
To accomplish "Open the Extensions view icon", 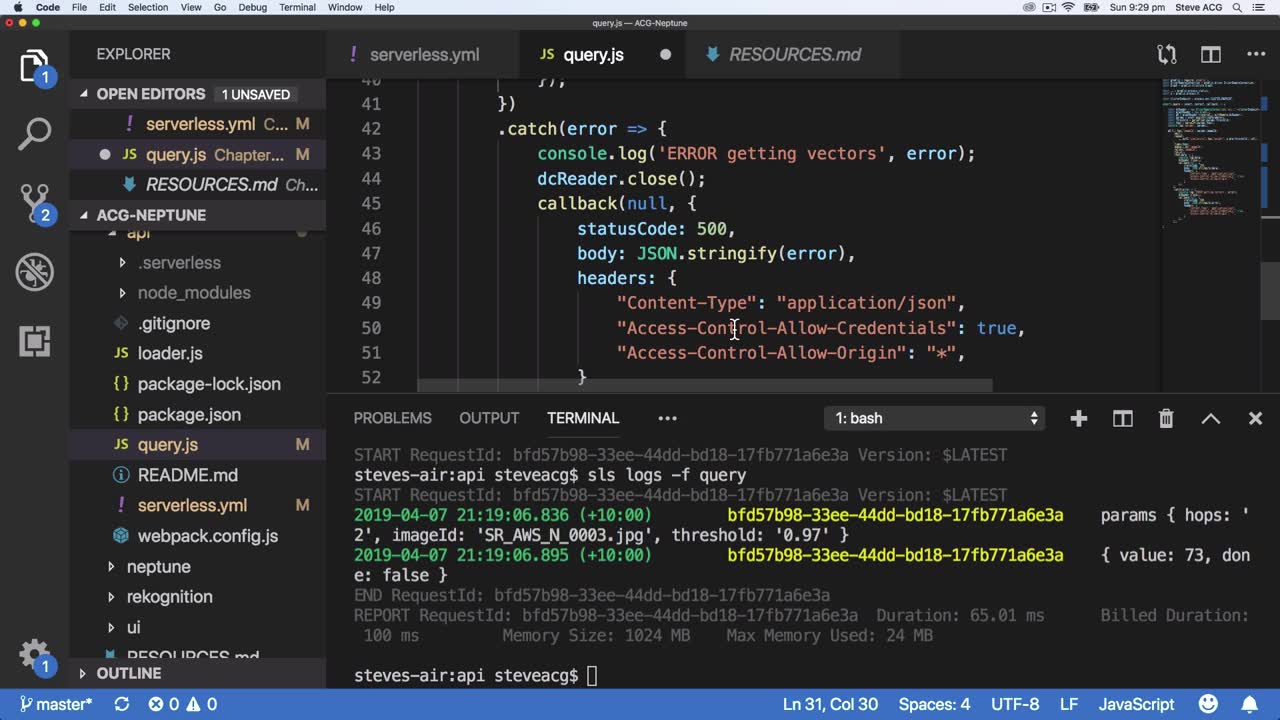I will point(34,341).
